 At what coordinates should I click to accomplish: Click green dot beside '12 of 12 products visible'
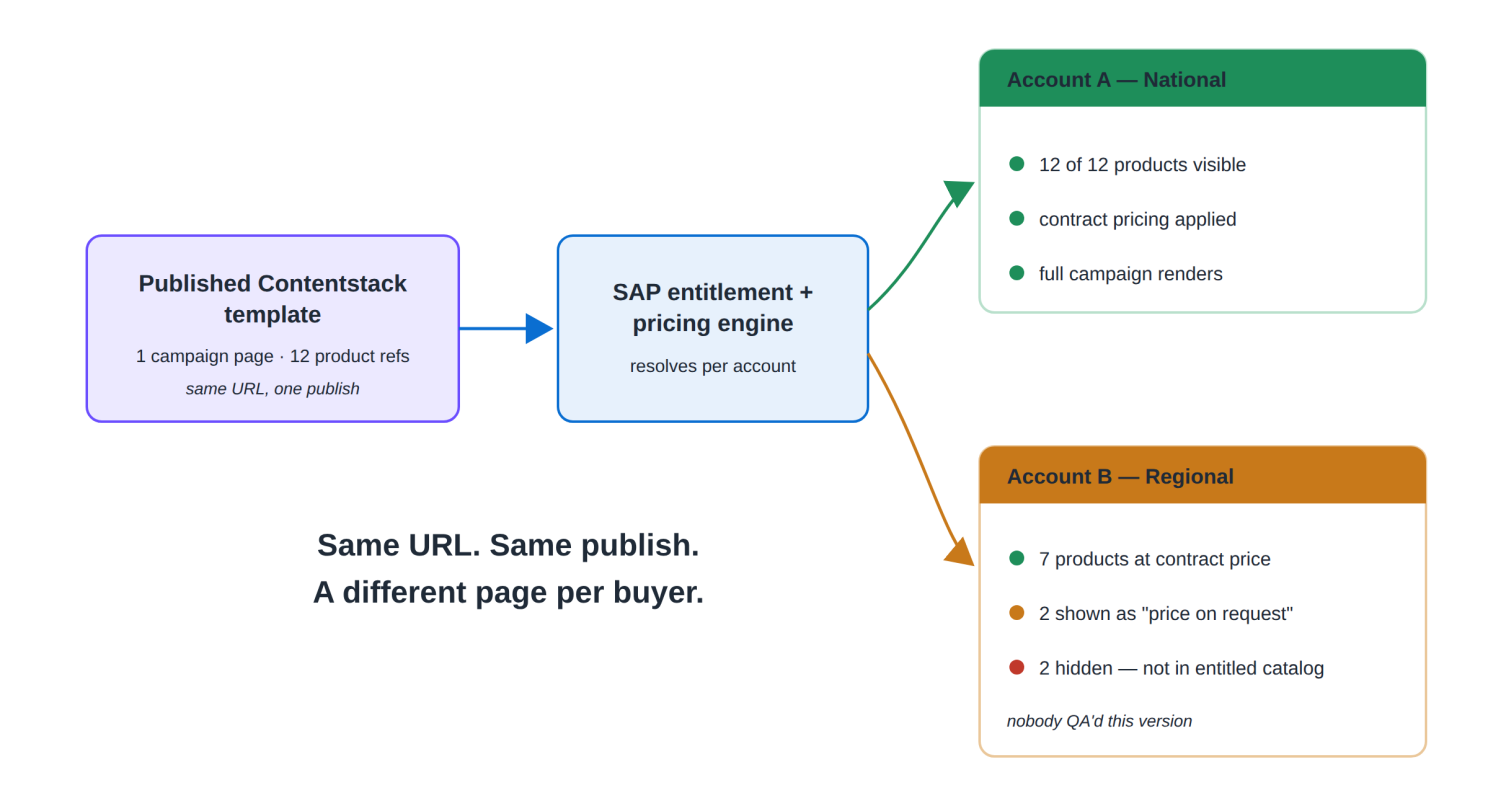[1017, 164]
